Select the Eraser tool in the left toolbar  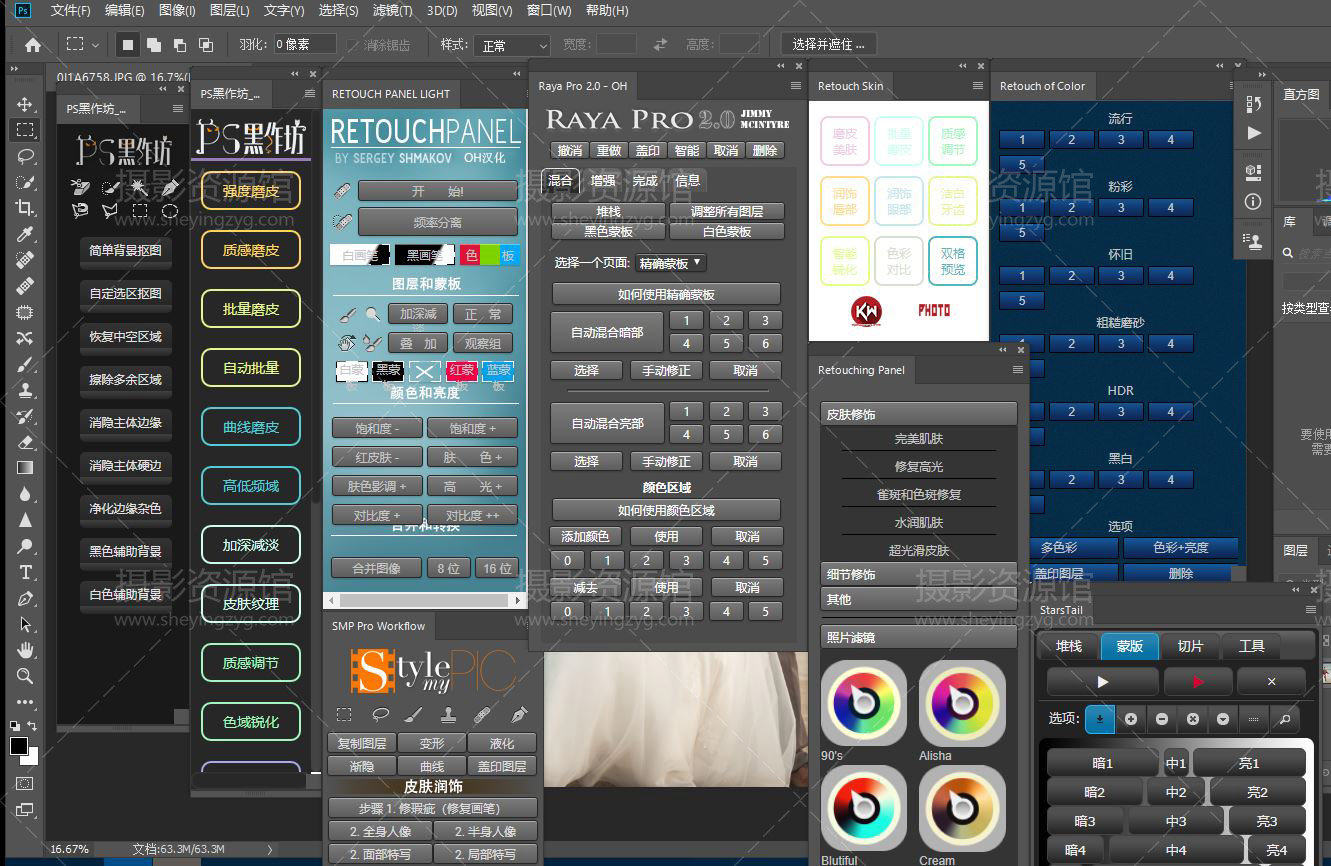click(25, 442)
